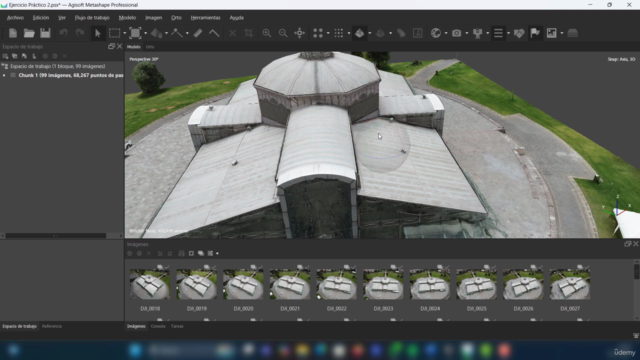Expand the Chunk 1 tree node
The width and height of the screenshot is (640, 360).
[4, 75]
